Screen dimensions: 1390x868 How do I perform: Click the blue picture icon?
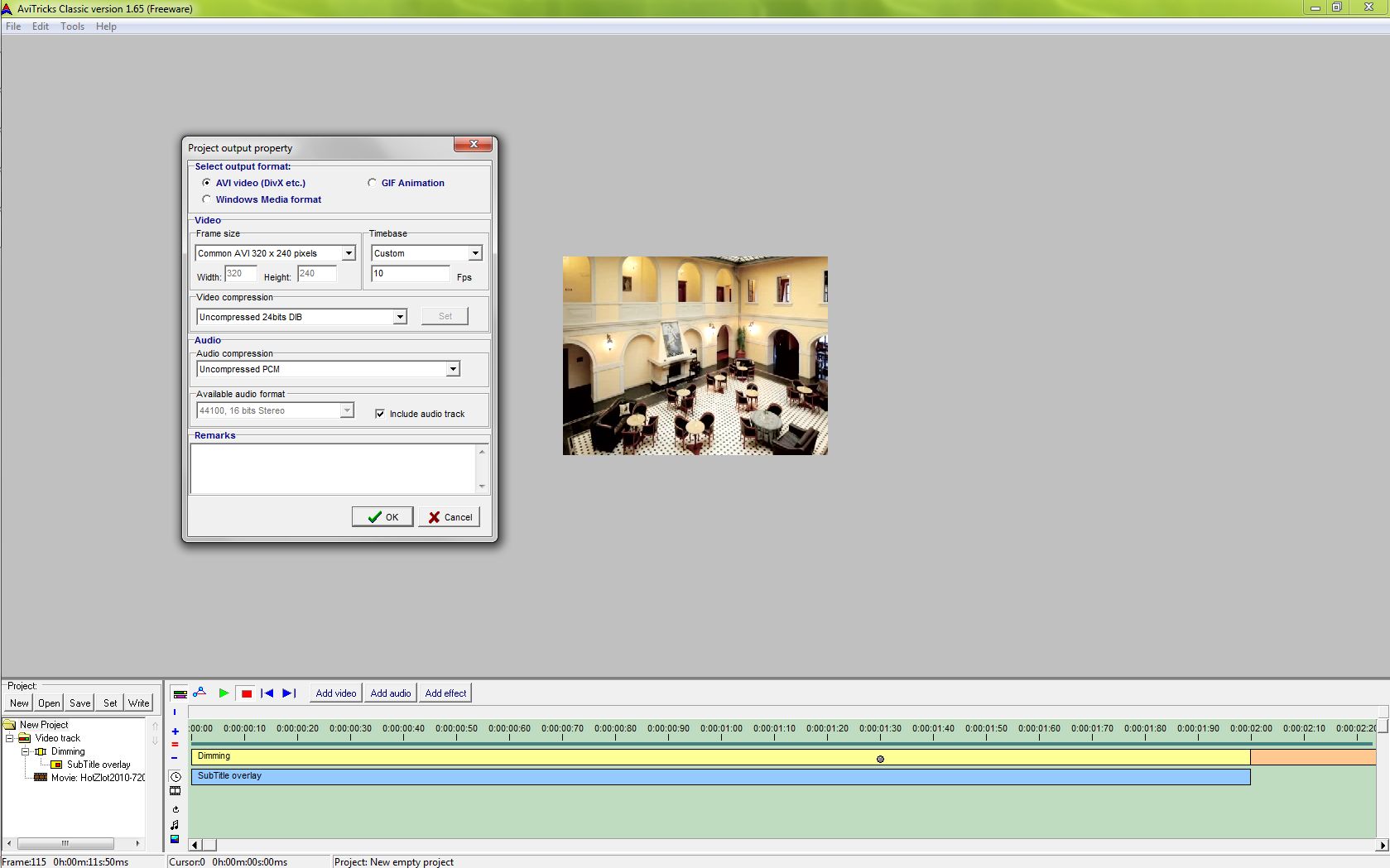click(x=176, y=839)
